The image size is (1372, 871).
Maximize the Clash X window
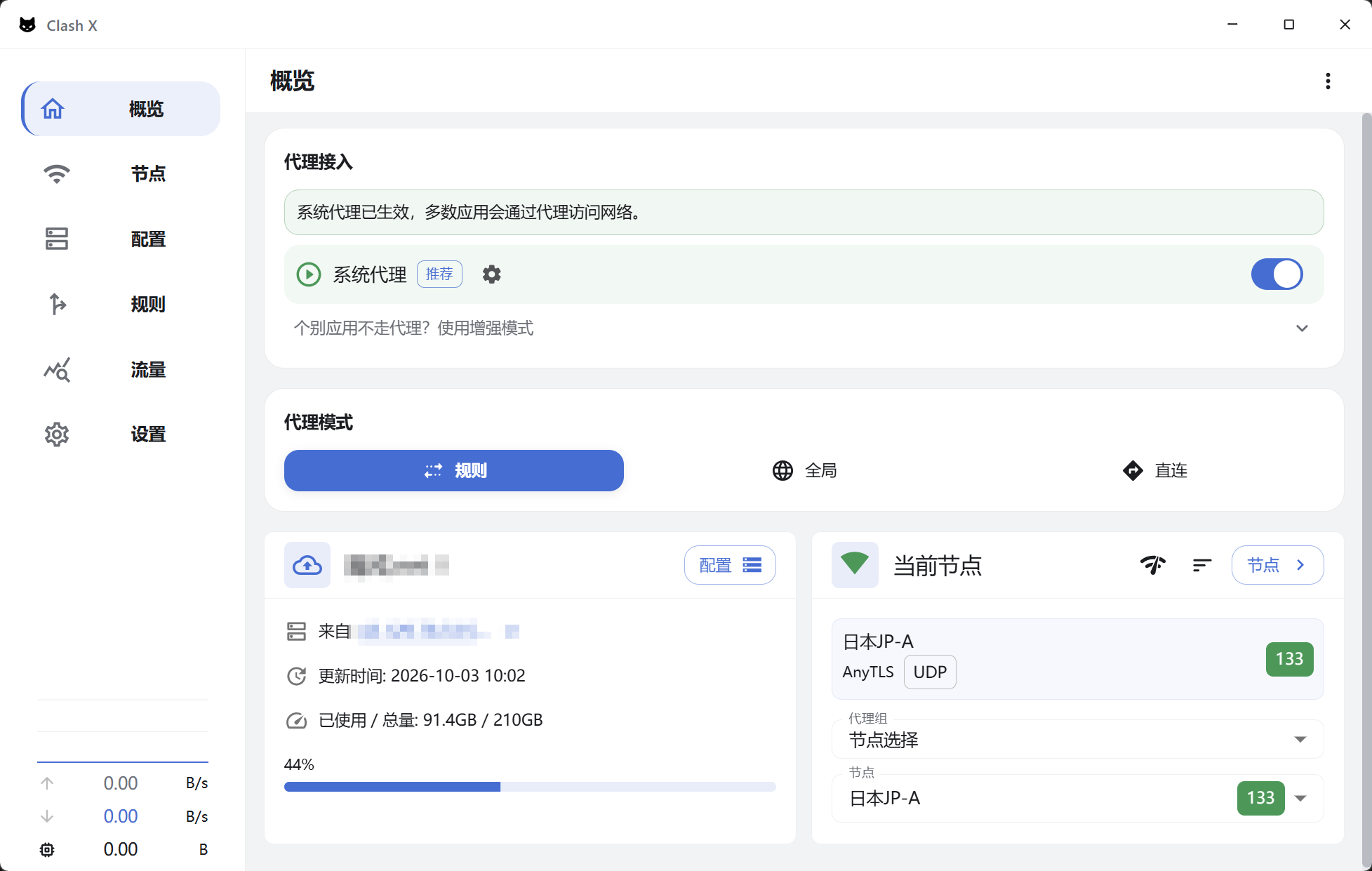click(1288, 25)
